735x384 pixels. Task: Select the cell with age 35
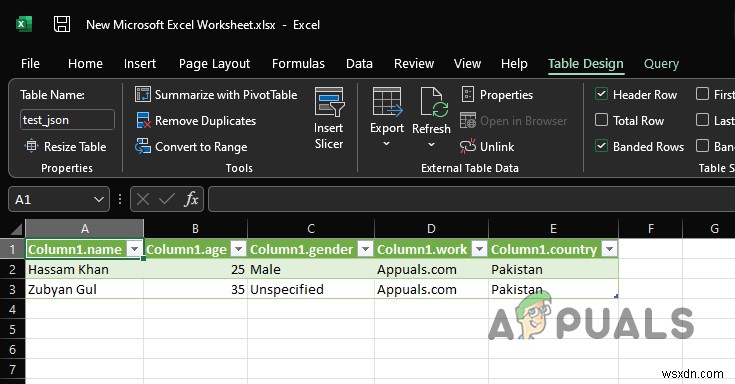click(x=195, y=289)
